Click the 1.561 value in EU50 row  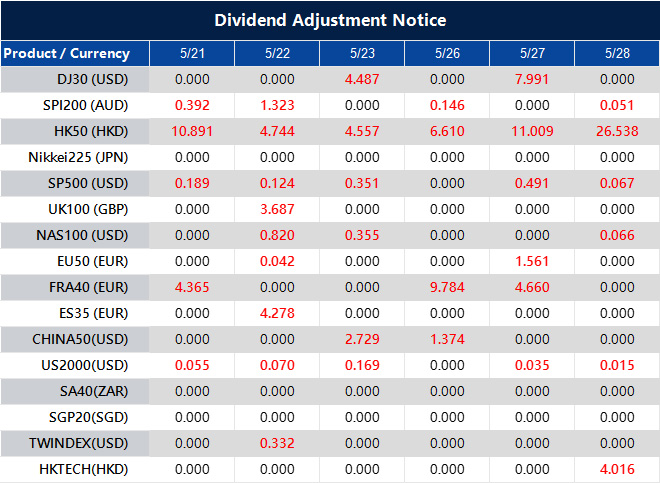coord(532,261)
